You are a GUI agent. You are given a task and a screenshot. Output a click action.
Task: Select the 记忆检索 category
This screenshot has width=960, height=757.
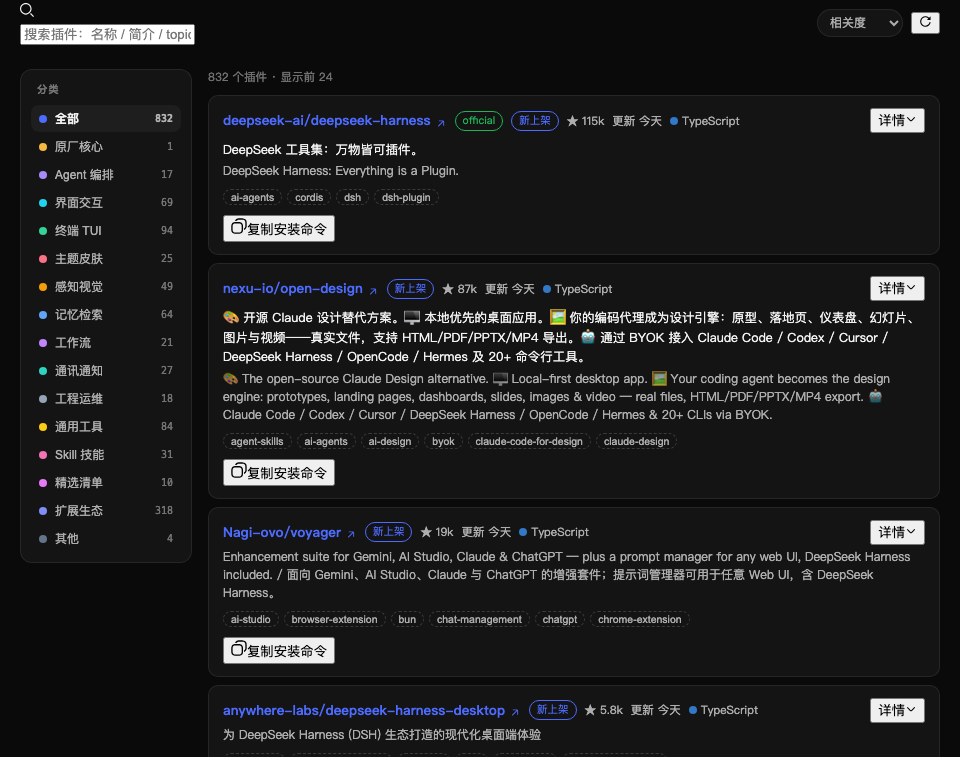coord(106,314)
